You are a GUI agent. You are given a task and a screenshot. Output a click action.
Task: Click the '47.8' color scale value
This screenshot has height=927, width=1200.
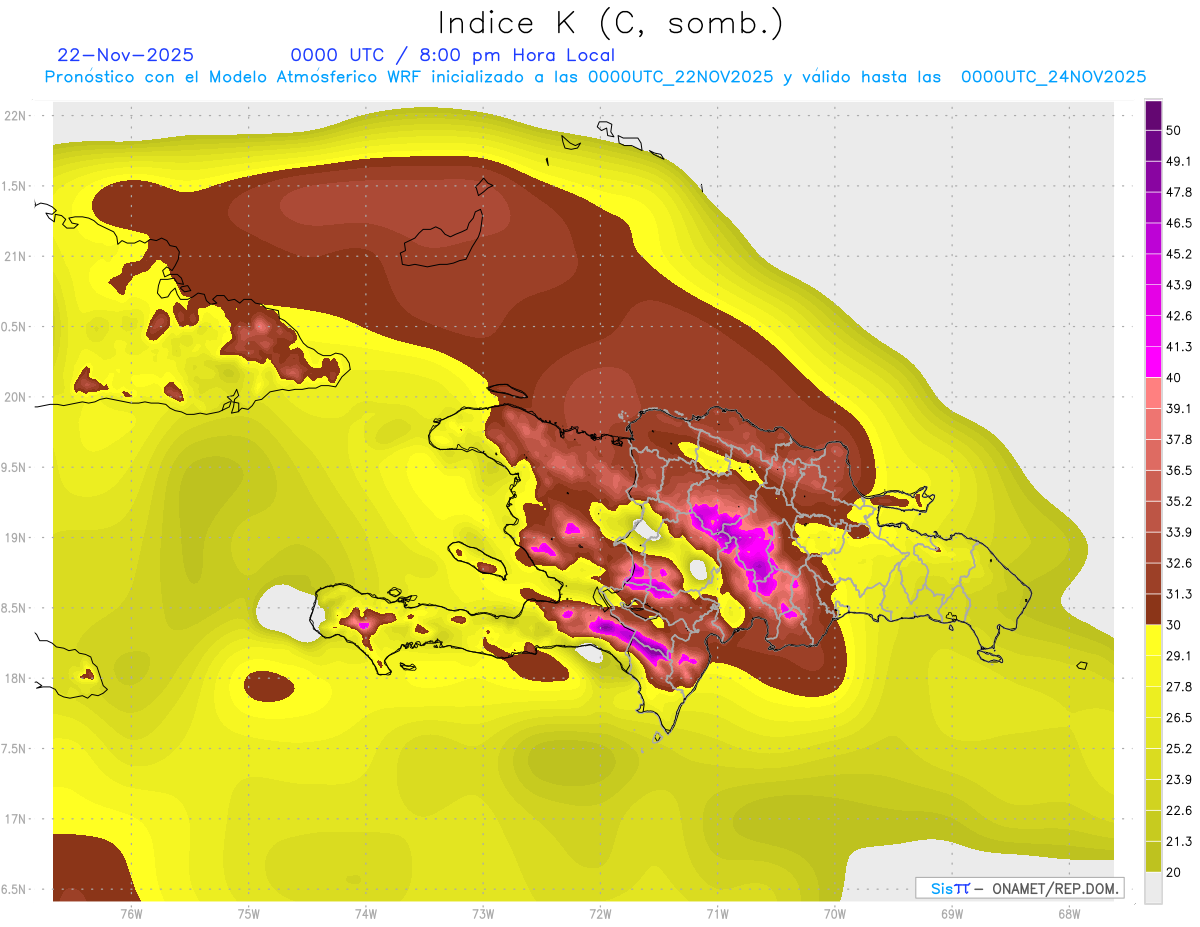tap(1179, 192)
